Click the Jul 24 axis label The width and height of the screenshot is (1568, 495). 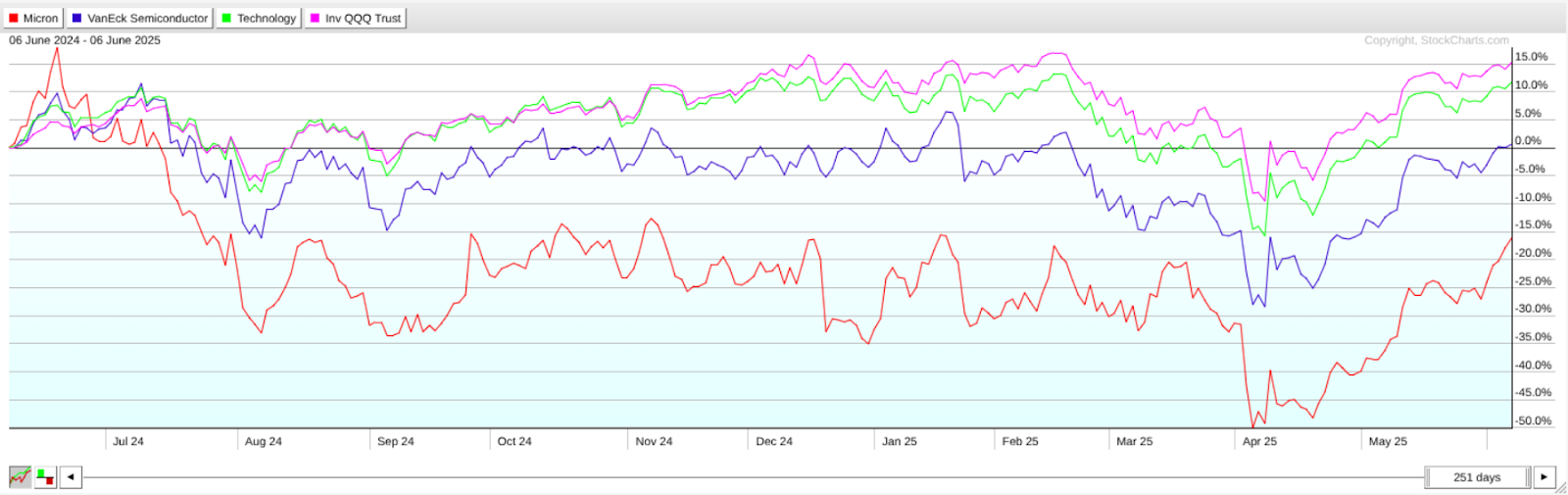[128, 441]
